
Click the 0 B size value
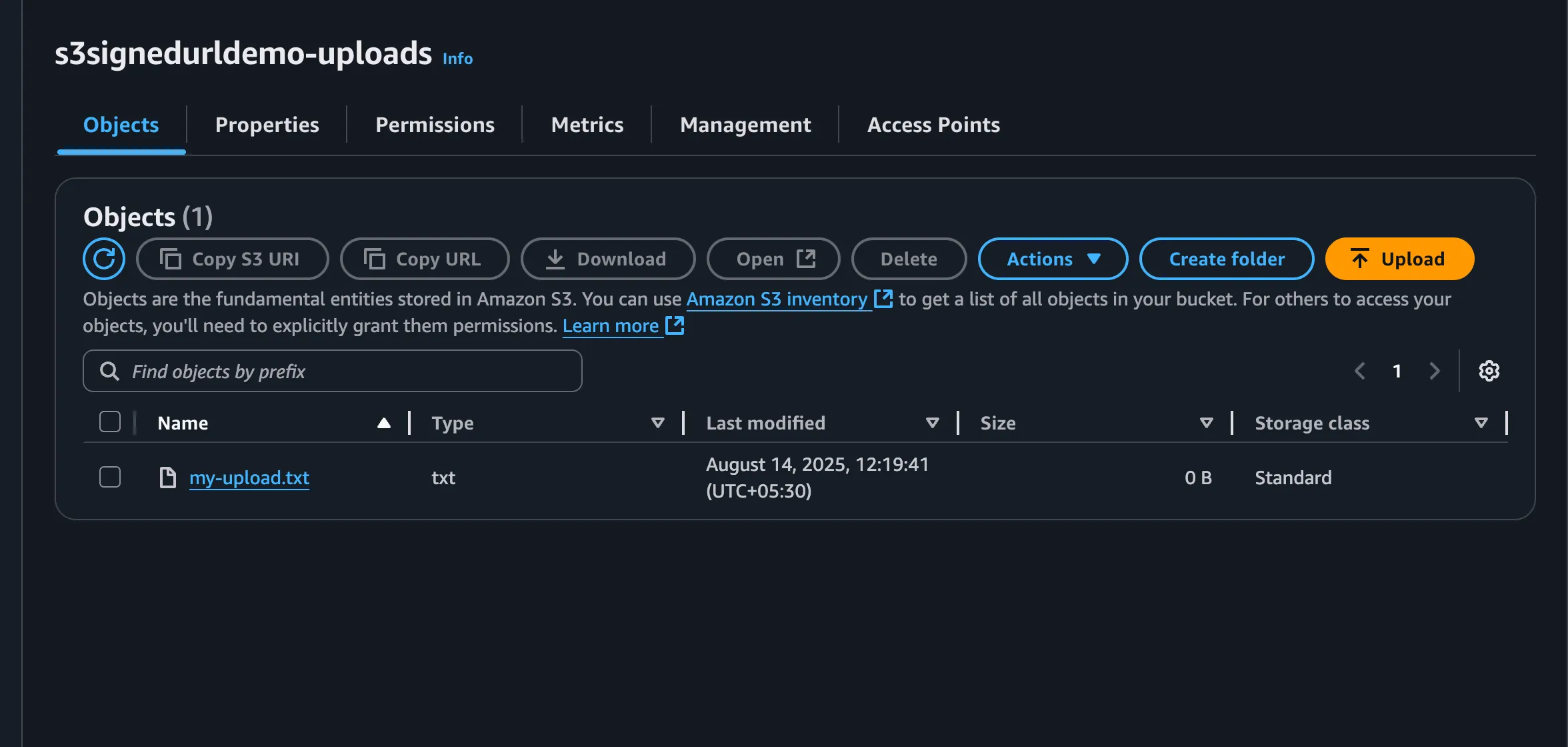(x=1198, y=478)
